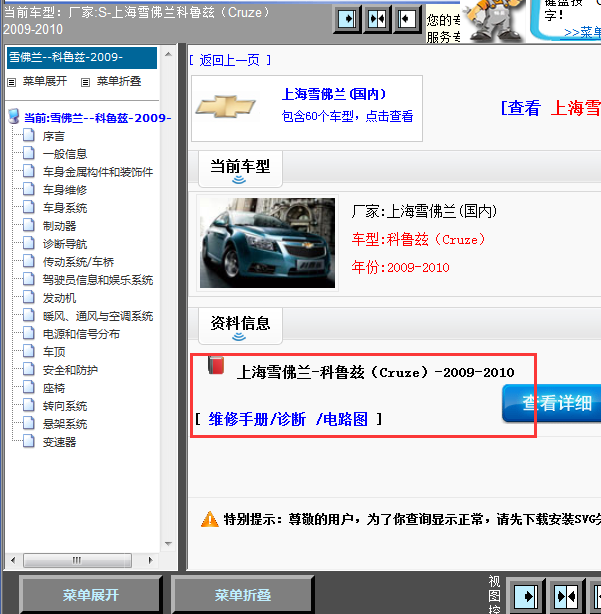Click bottom 菜单展开 button

(90, 595)
